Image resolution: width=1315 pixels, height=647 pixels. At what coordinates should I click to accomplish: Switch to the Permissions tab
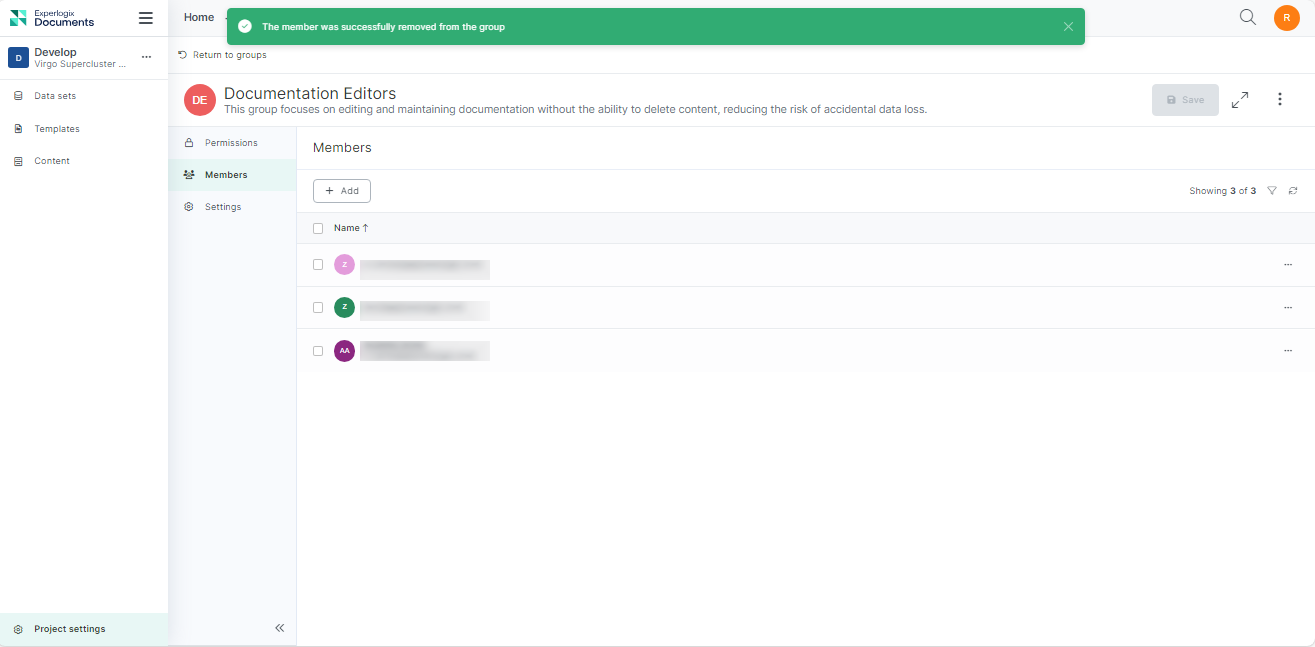pyautogui.click(x=231, y=143)
